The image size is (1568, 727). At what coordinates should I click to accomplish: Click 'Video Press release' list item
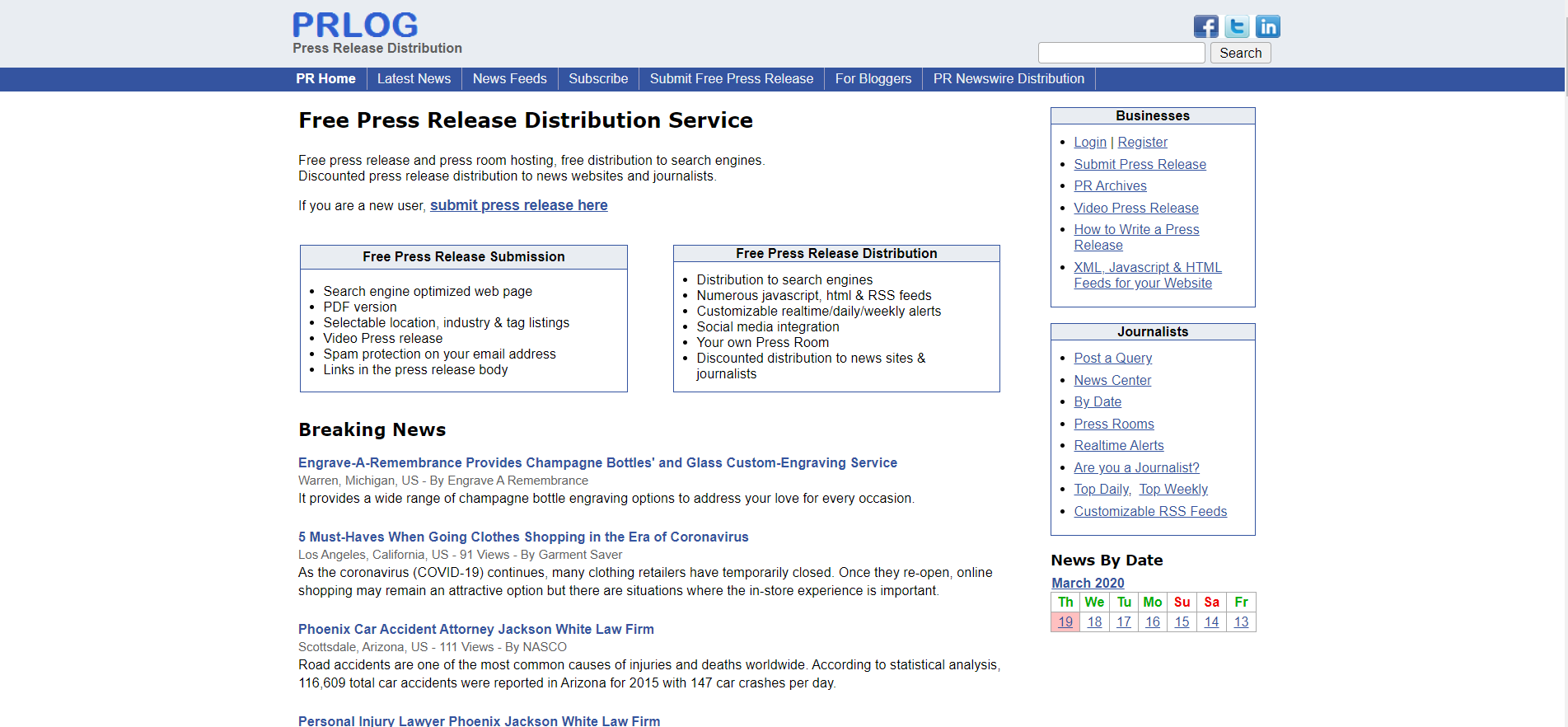[x=382, y=338]
